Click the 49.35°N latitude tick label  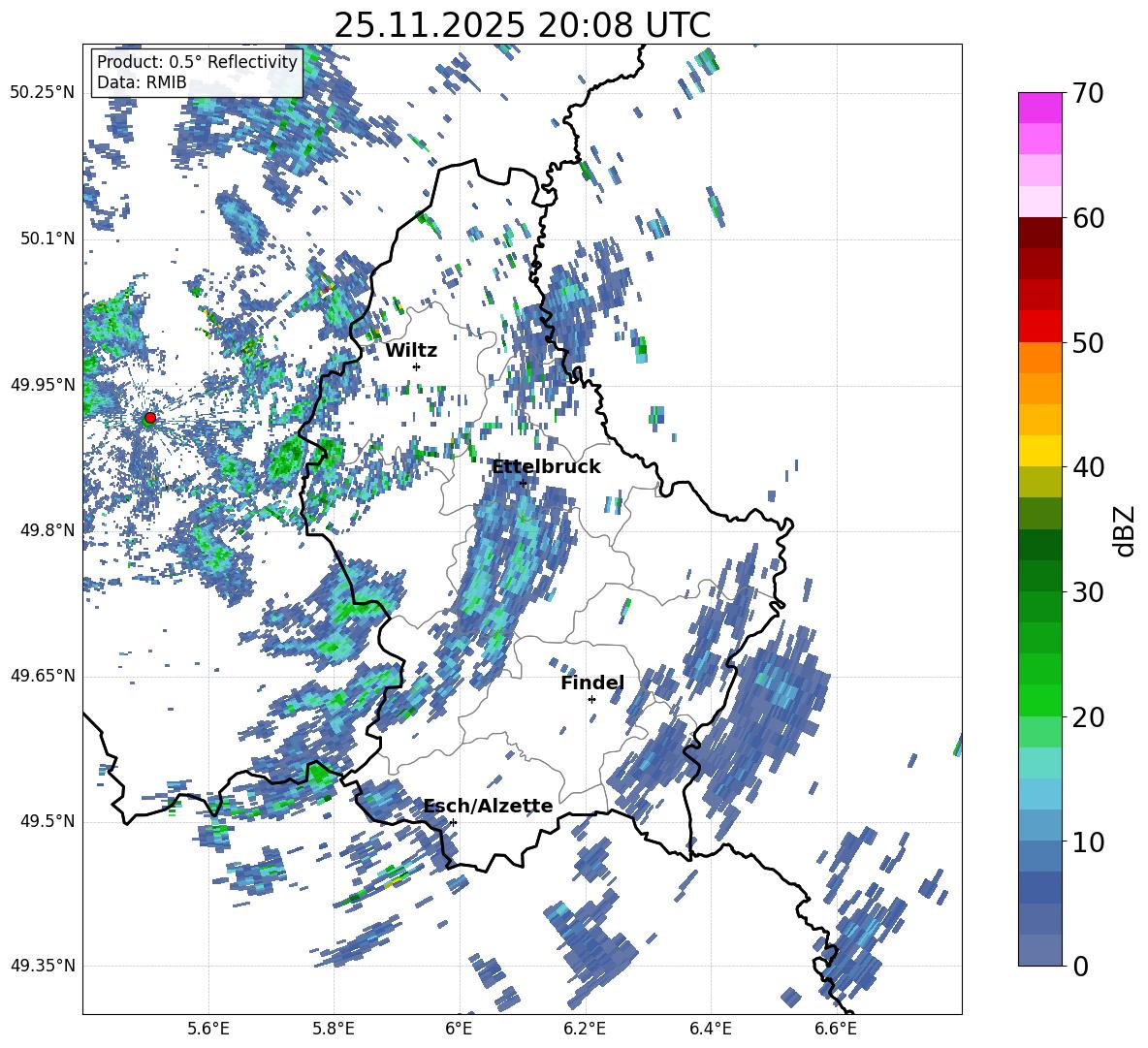43,966
